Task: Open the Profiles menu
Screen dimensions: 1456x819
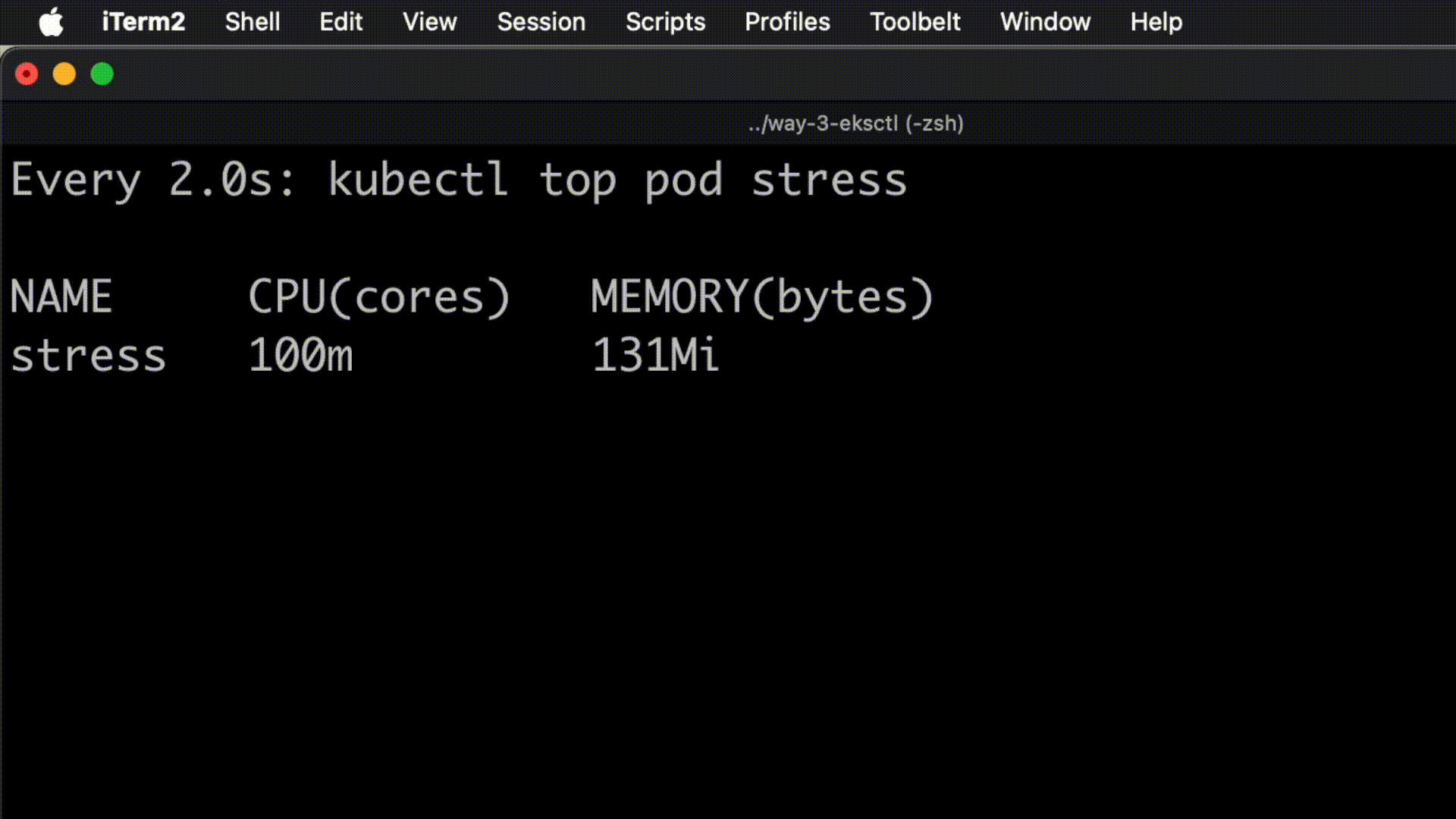Action: (x=787, y=22)
